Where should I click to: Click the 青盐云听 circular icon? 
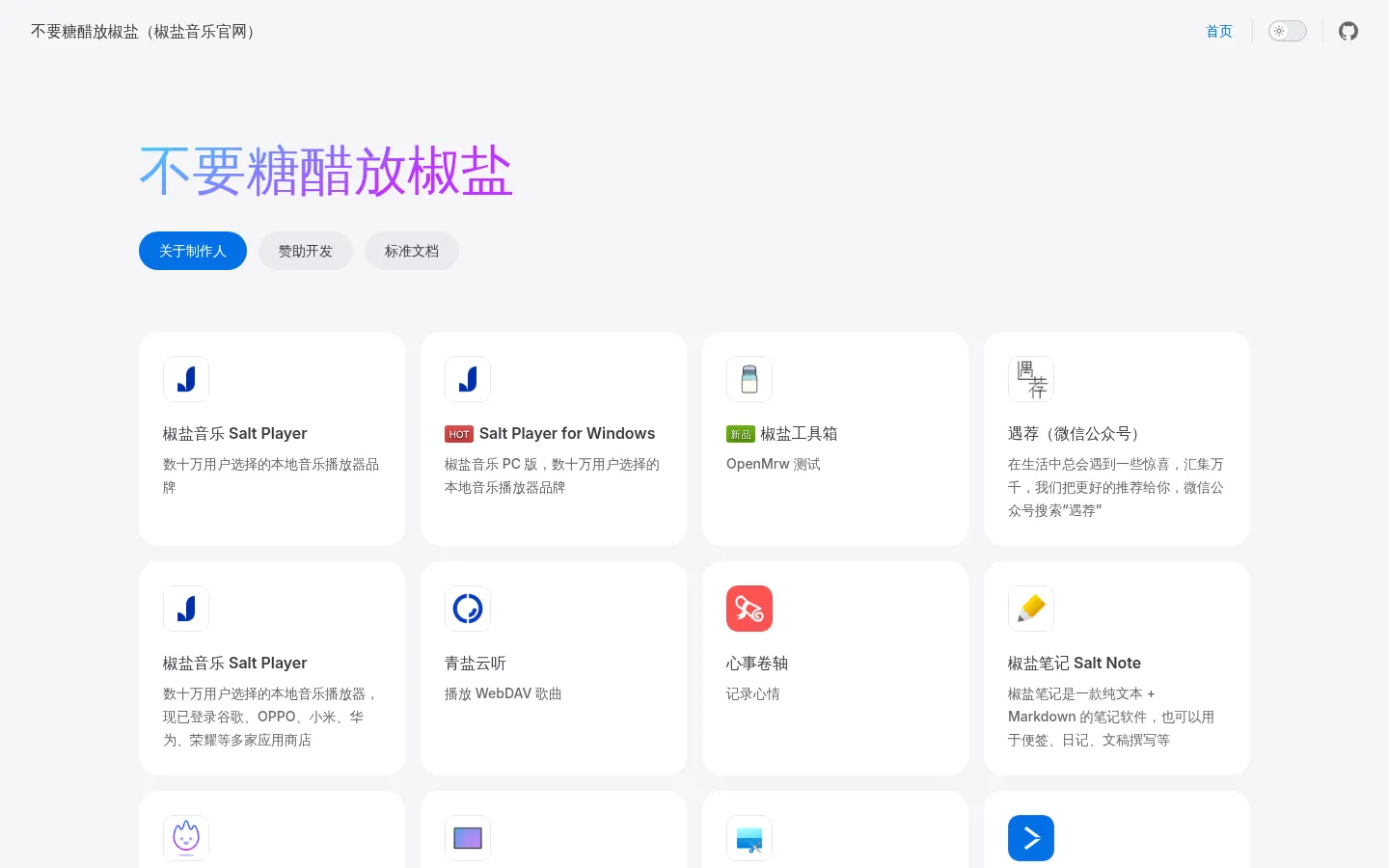[x=468, y=609]
